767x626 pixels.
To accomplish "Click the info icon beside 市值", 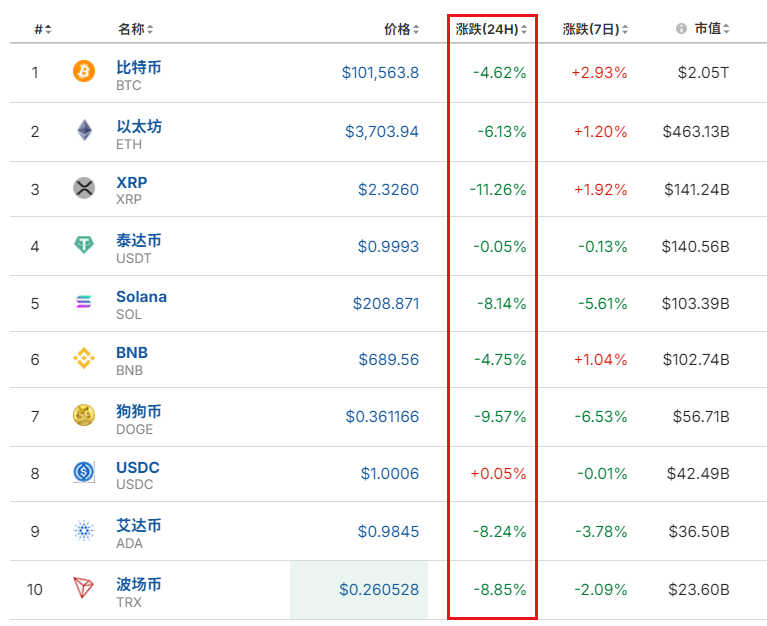I will pyautogui.click(x=681, y=28).
